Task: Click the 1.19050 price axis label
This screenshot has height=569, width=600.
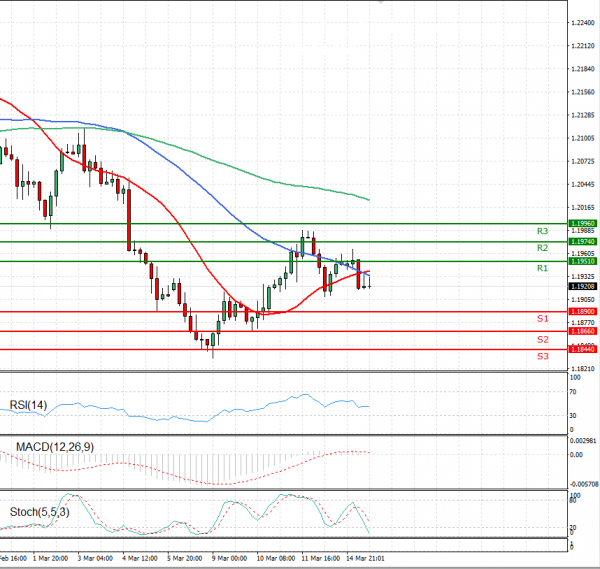Action: click(583, 300)
